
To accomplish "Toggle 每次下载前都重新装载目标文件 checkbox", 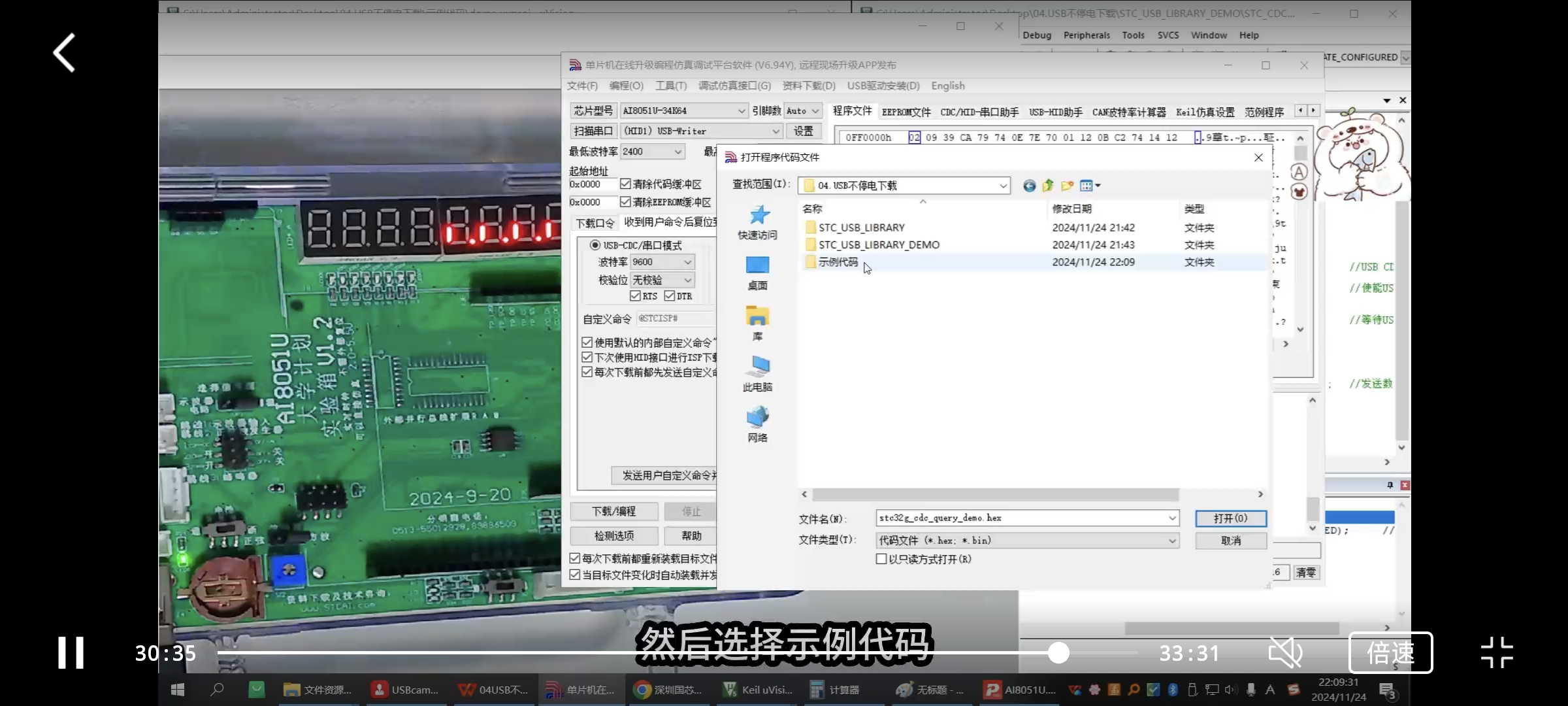I will (574, 558).
